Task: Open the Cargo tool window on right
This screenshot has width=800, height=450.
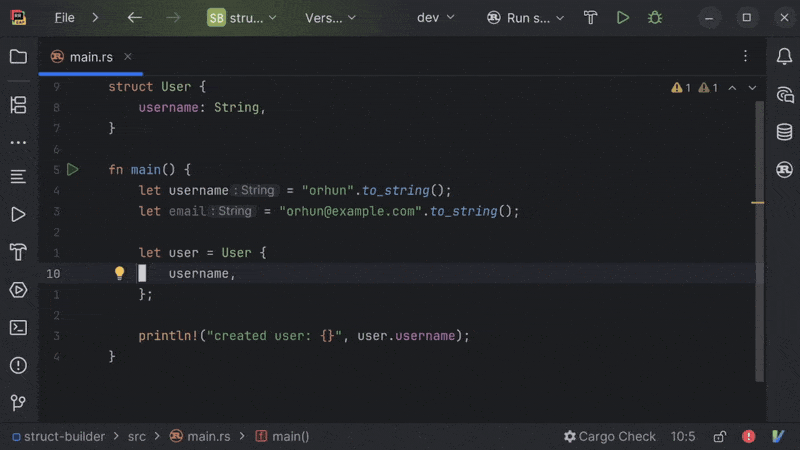Action: (x=784, y=169)
